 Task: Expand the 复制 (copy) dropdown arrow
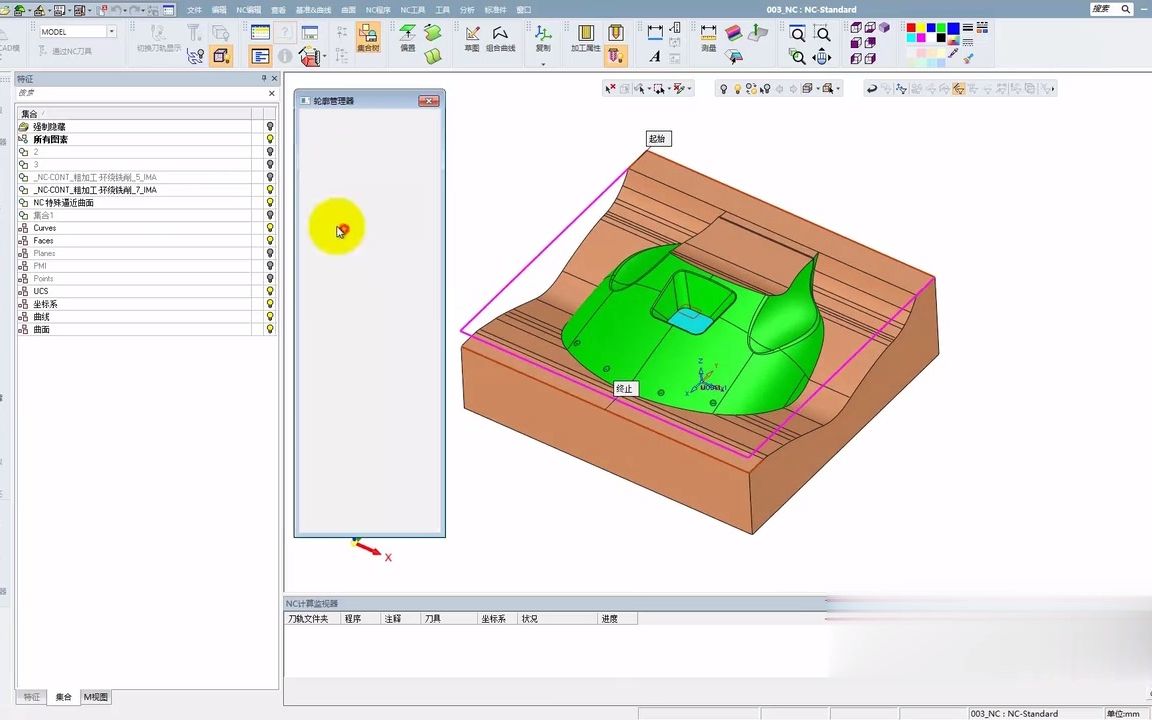[543, 64]
